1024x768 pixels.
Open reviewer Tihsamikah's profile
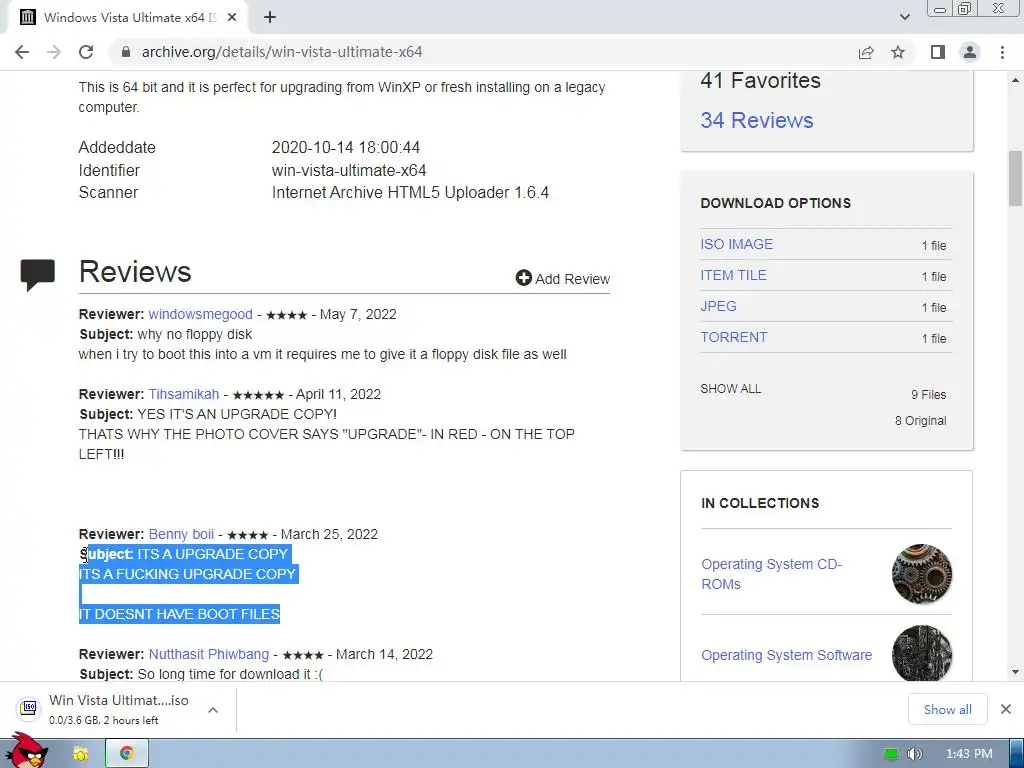point(184,394)
